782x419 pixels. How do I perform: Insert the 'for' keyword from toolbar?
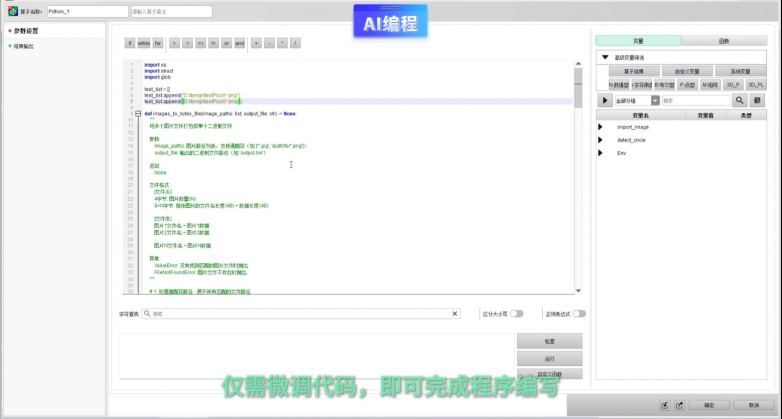point(158,44)
